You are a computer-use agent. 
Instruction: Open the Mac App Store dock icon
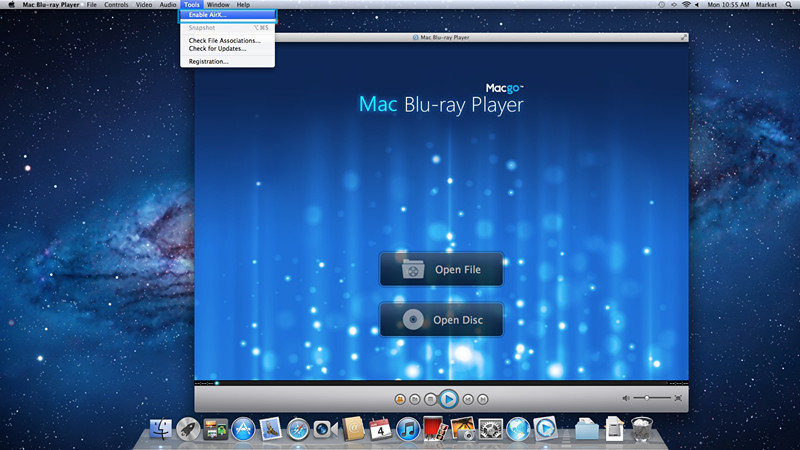pyautogui.click(x=242, y=429)
